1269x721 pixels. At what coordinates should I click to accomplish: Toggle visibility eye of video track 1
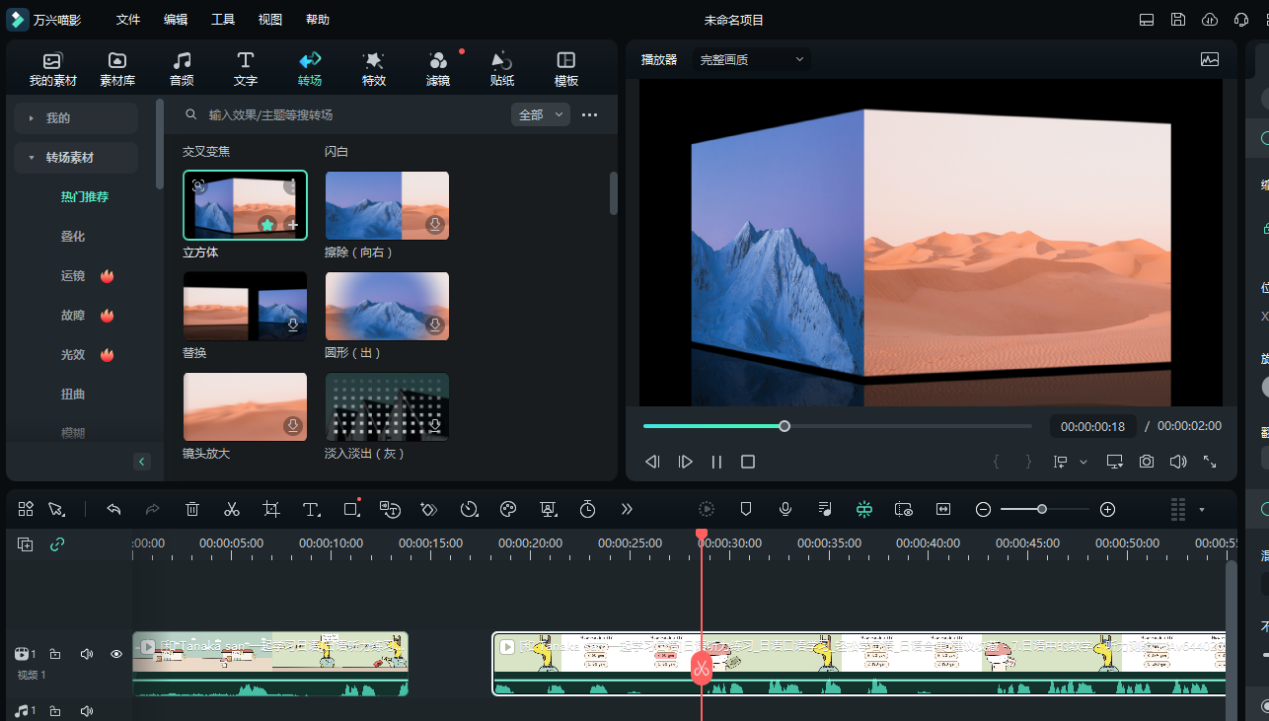(x=116, y=654)
